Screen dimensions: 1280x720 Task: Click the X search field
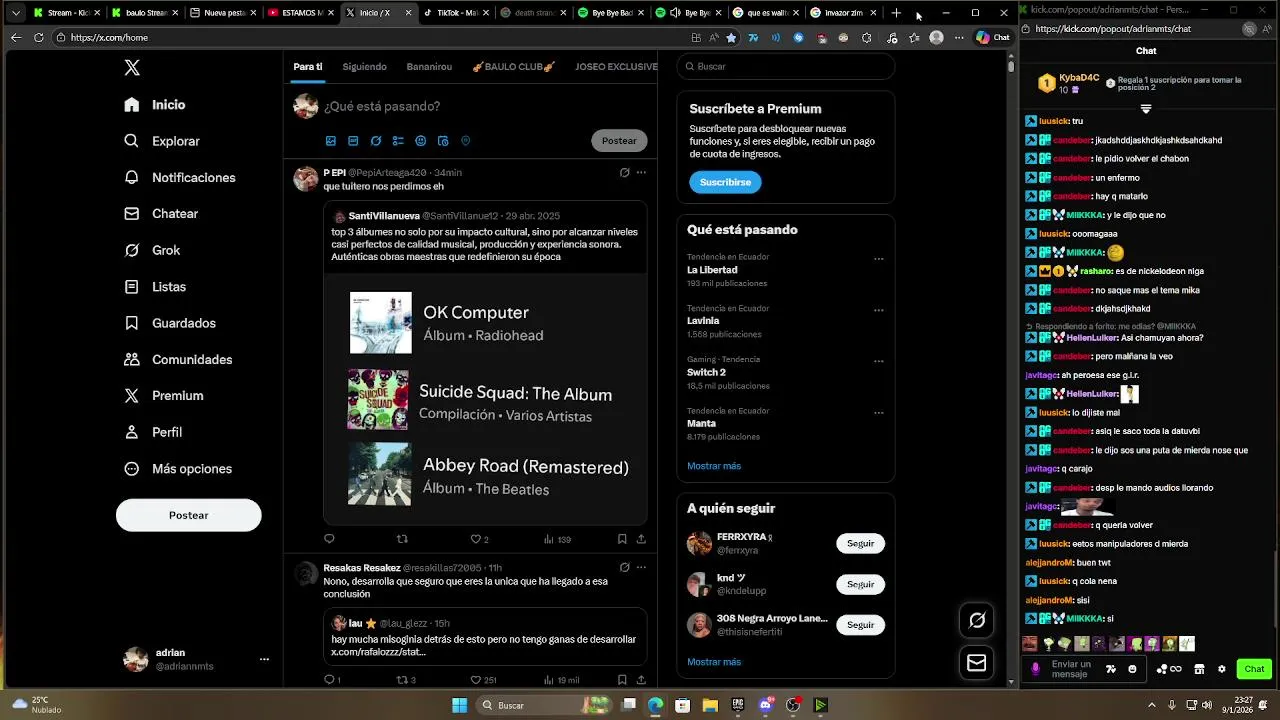785,66
